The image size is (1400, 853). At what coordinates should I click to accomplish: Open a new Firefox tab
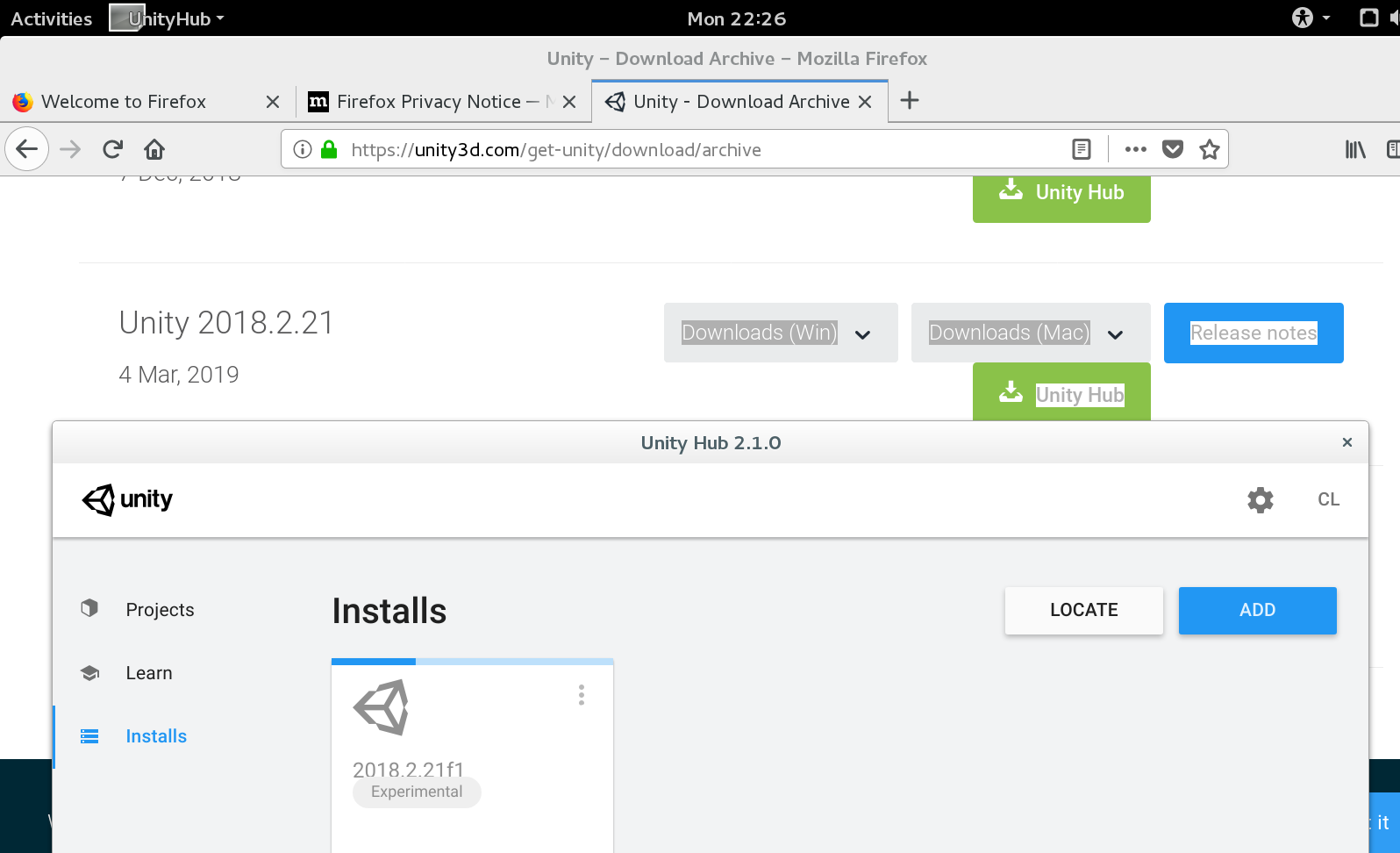point(910,100)
